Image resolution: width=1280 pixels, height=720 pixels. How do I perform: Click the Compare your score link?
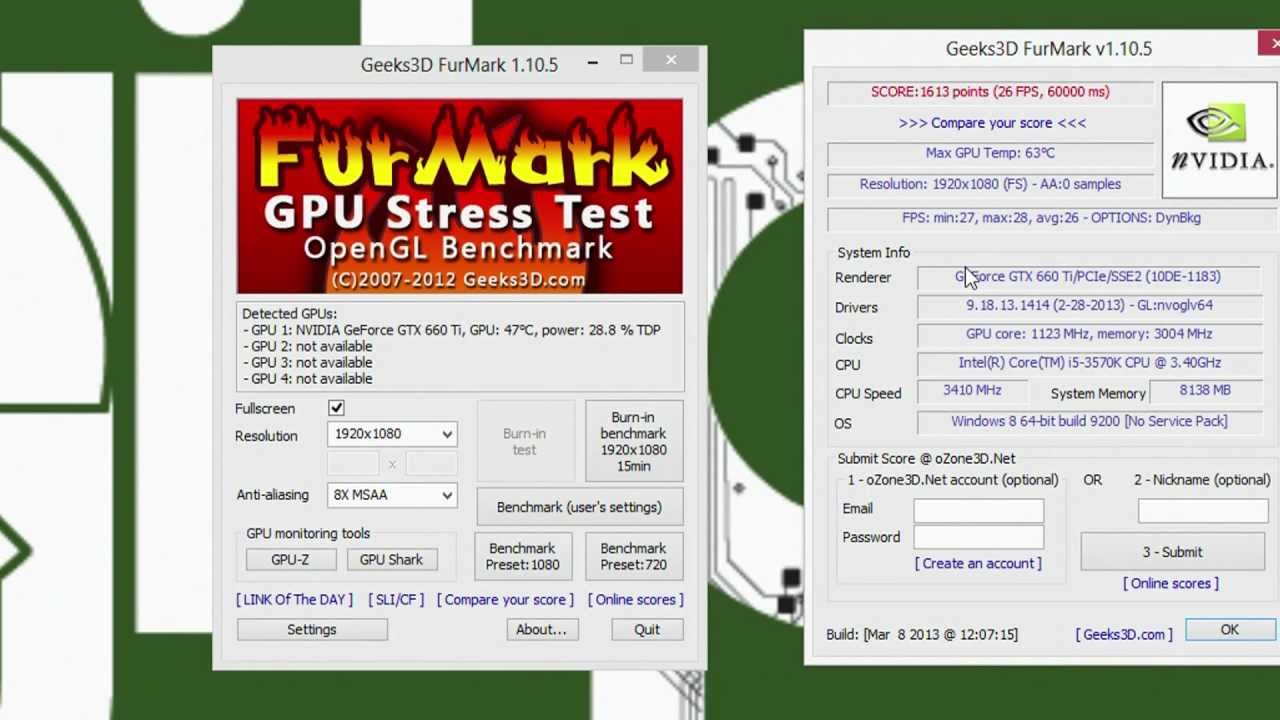coord(505,599)
